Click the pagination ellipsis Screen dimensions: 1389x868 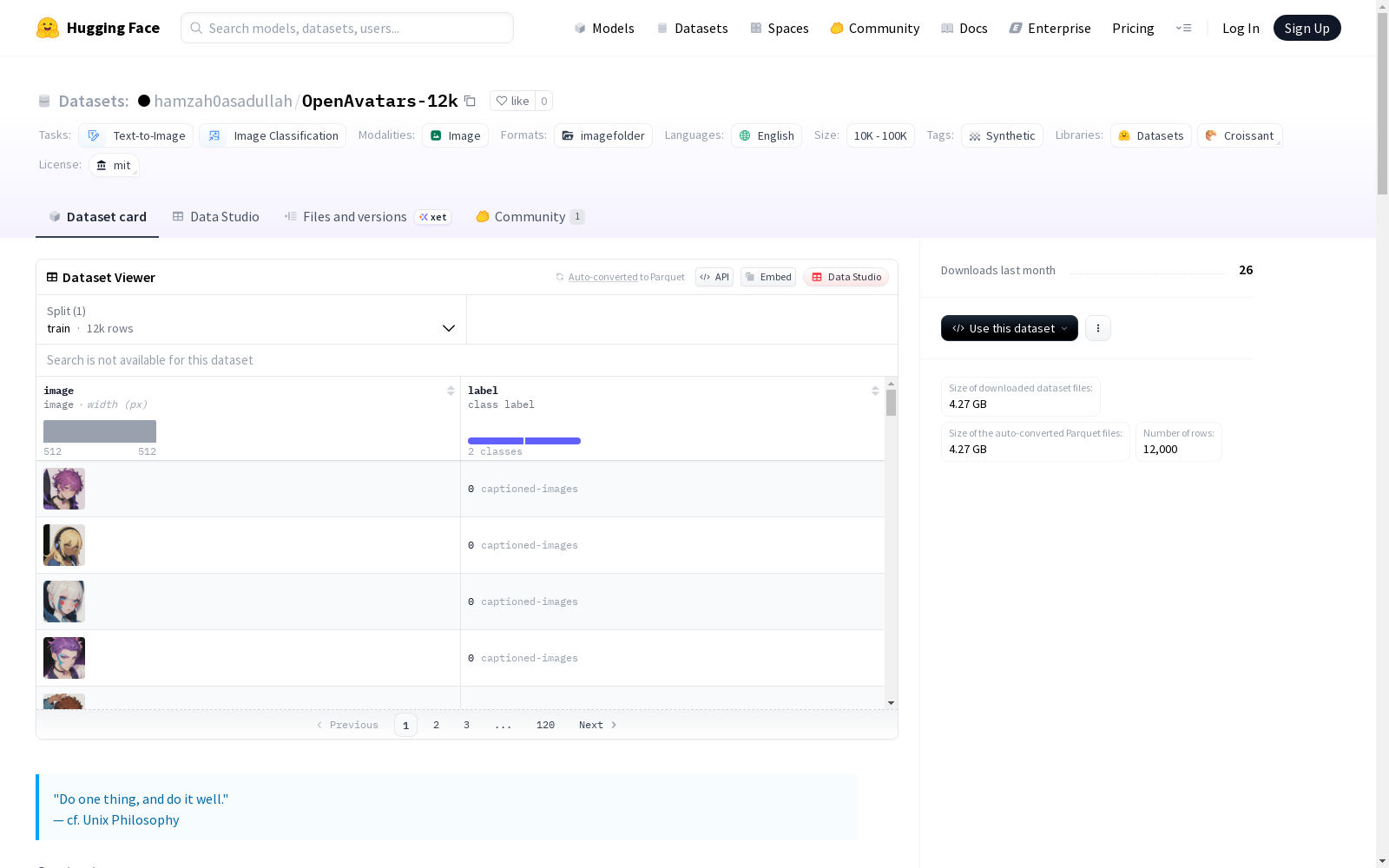tap(504, 725)
